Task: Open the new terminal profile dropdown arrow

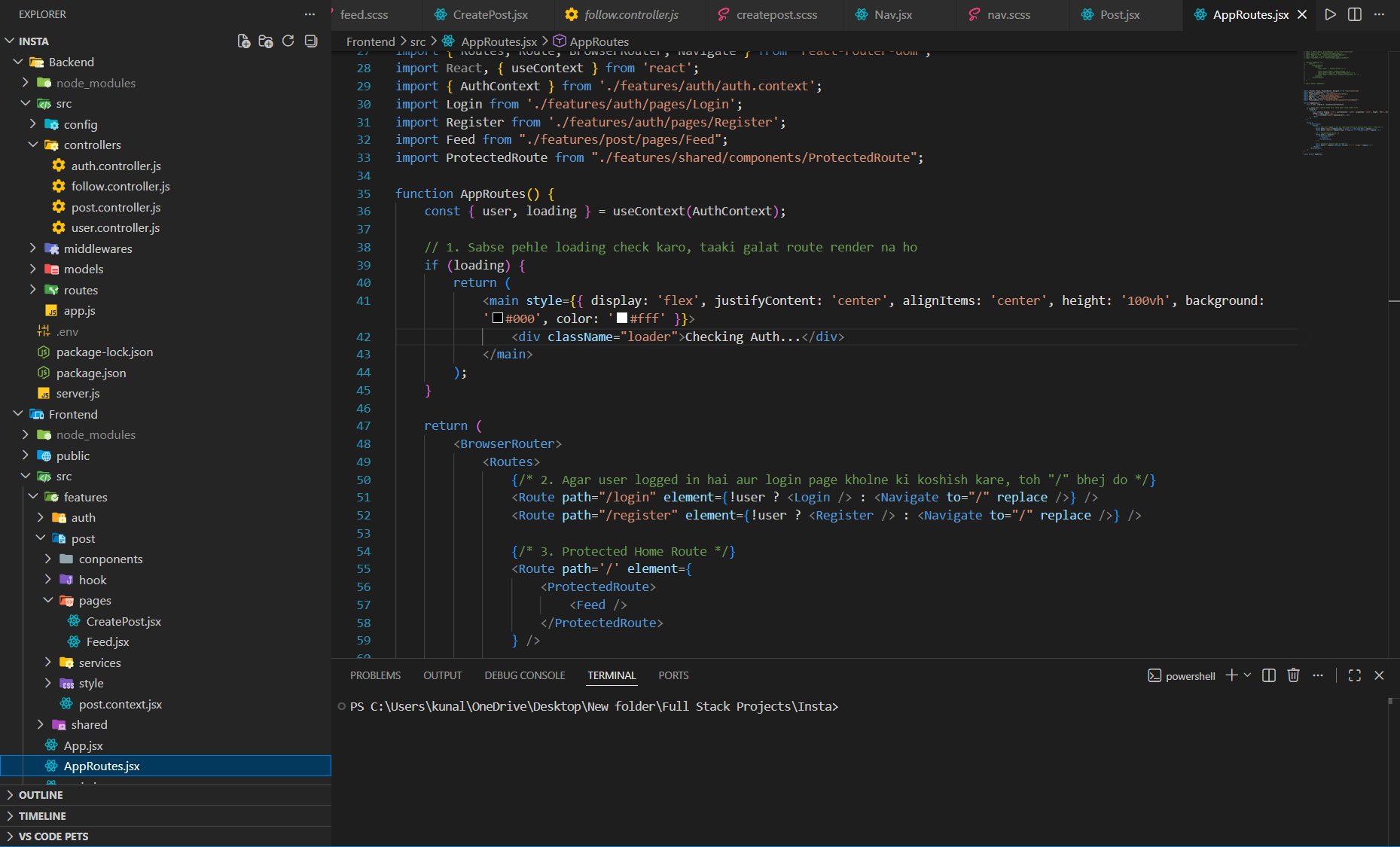Action: (1248, 675)
